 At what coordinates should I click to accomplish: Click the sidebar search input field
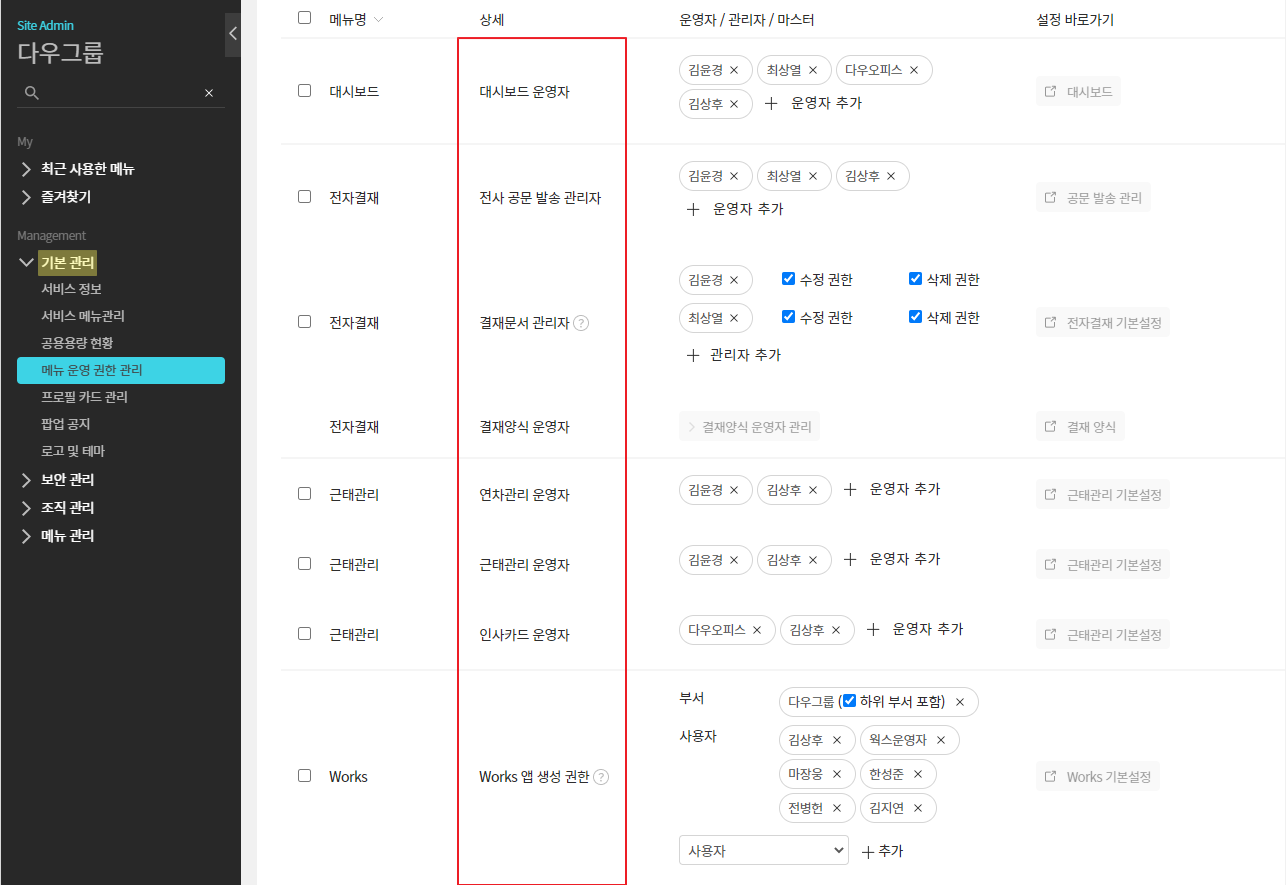[x=120, y=93]
